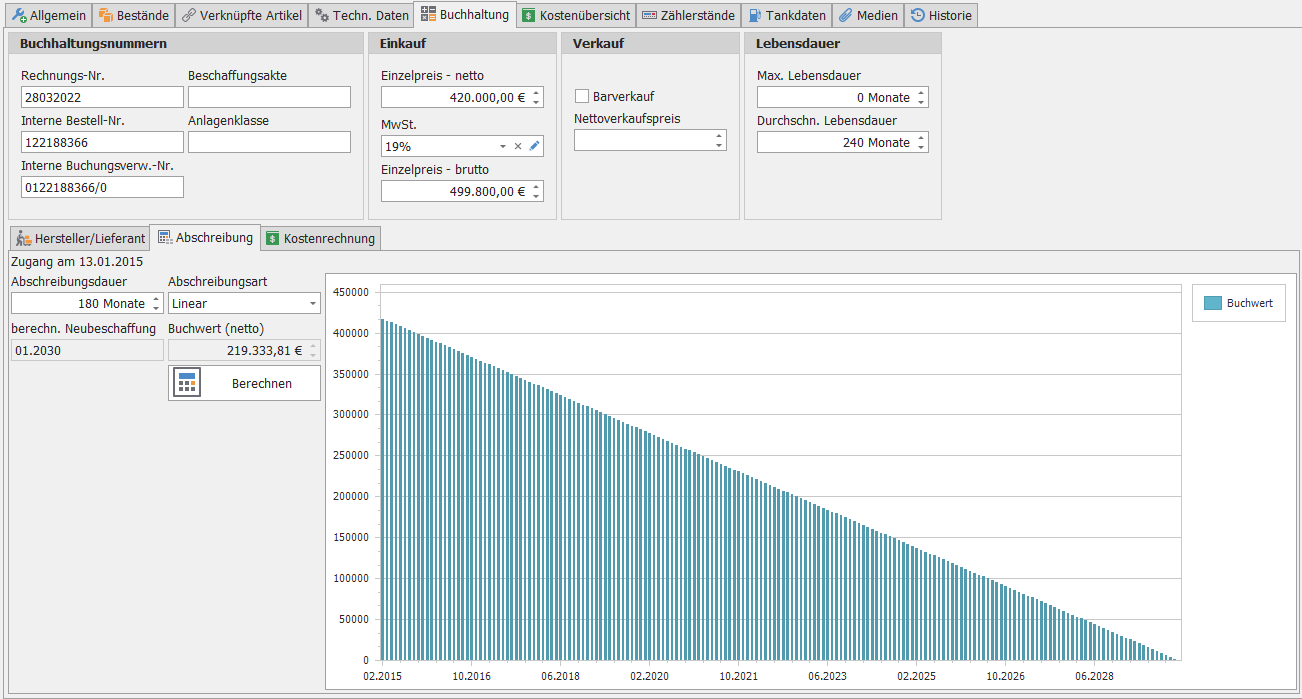Click the Medien paperclip icon
The image size is (1302, 699).
tap(845, 15)
